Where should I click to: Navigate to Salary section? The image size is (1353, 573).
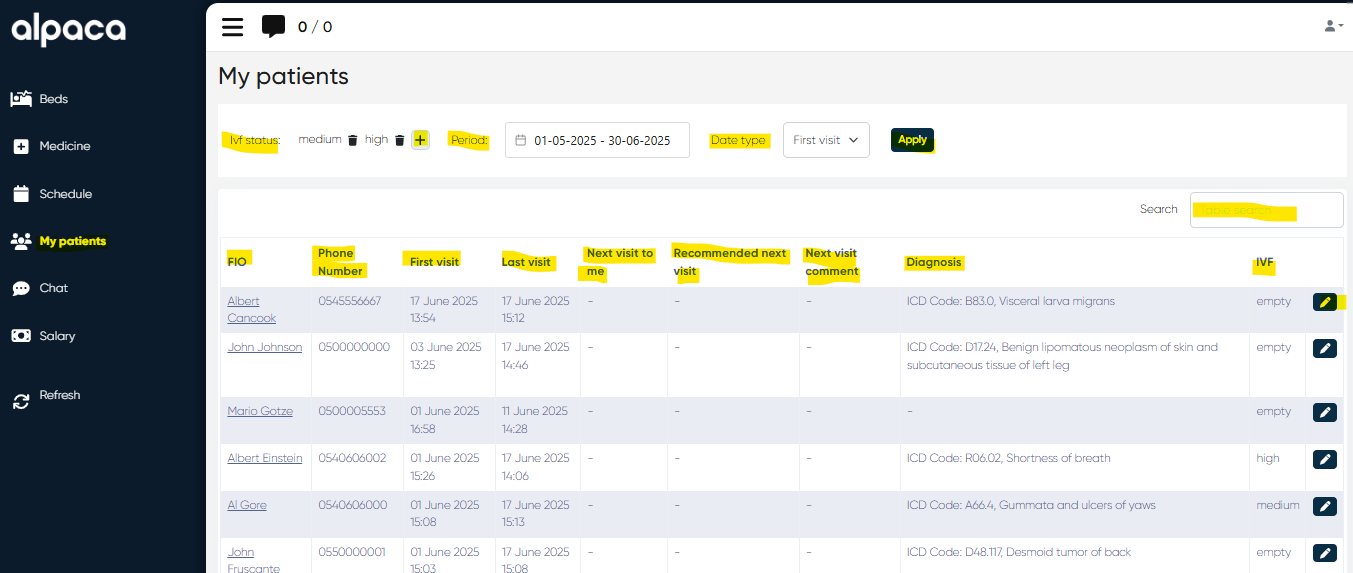point(57,336)
